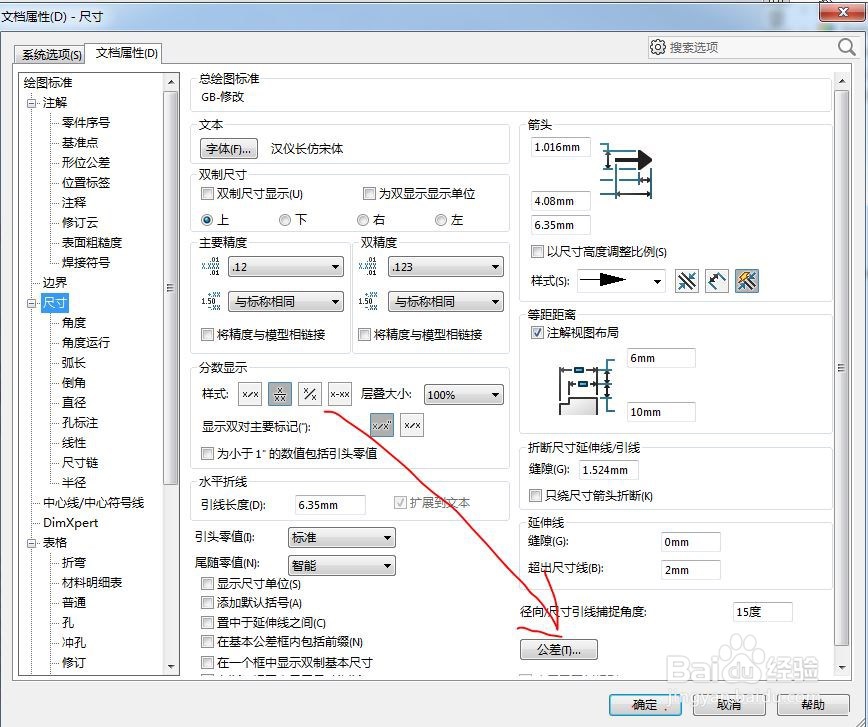Click the 确定 OK button
This screenshot has height=727, width=868.
tap(645, 705)
